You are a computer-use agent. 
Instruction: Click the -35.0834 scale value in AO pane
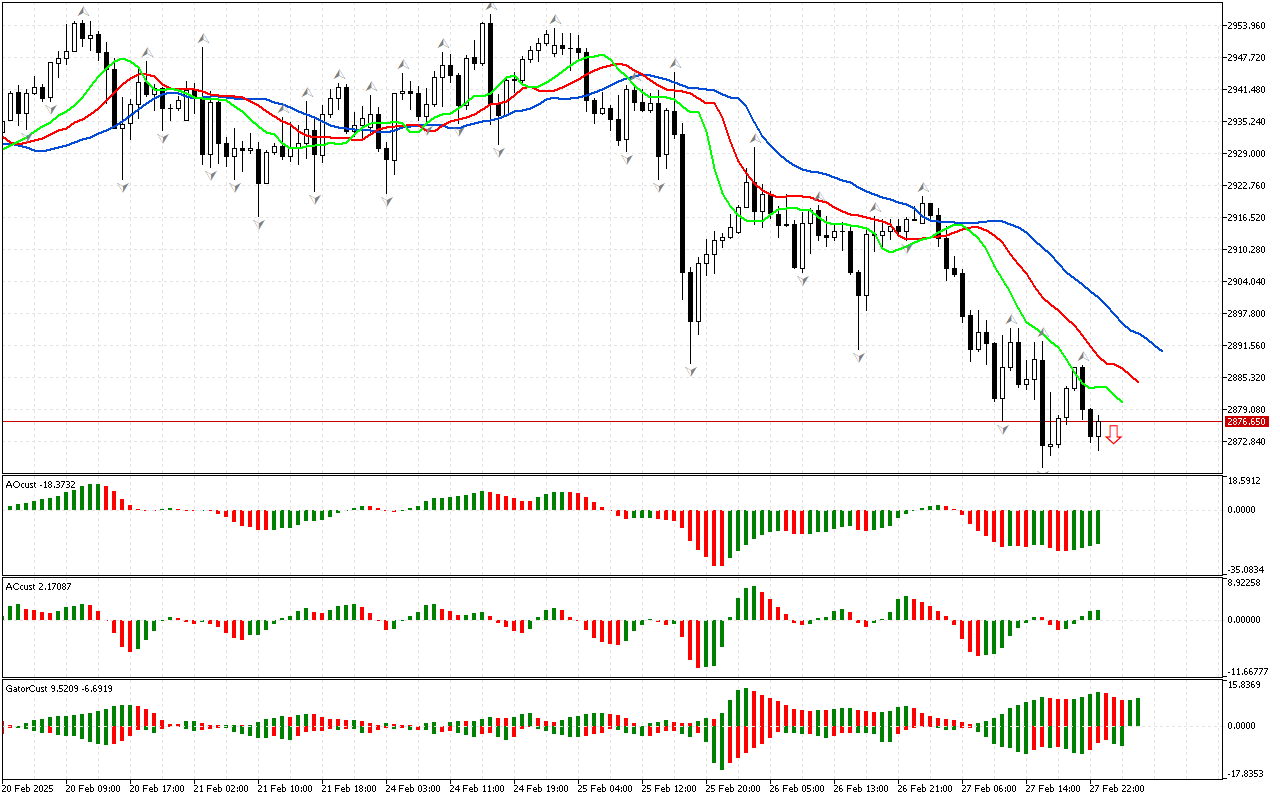pyautogui.click(x=1248, y=568)
